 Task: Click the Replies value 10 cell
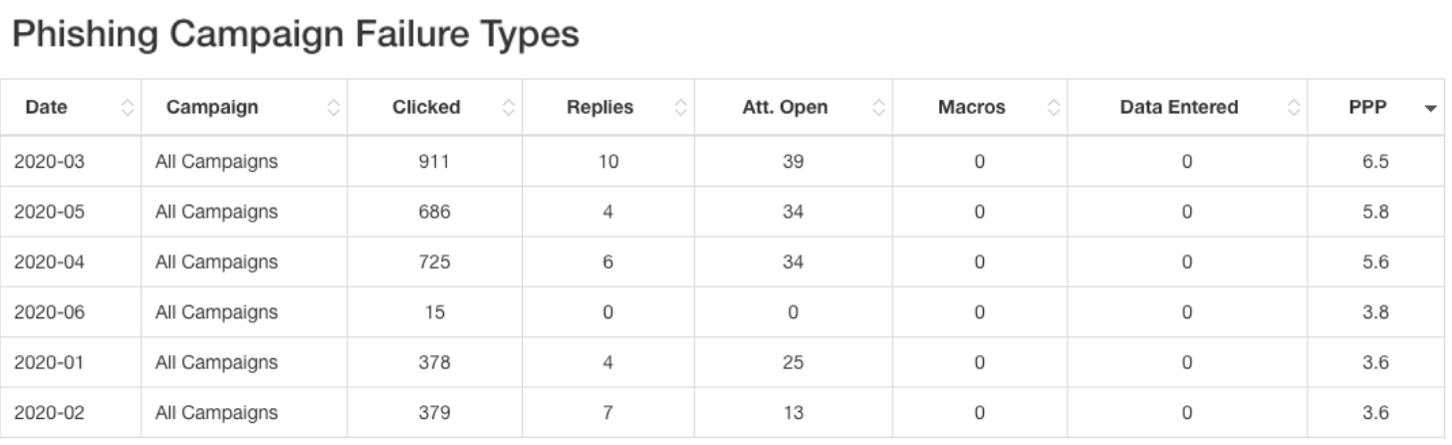(x=608, y=161)
